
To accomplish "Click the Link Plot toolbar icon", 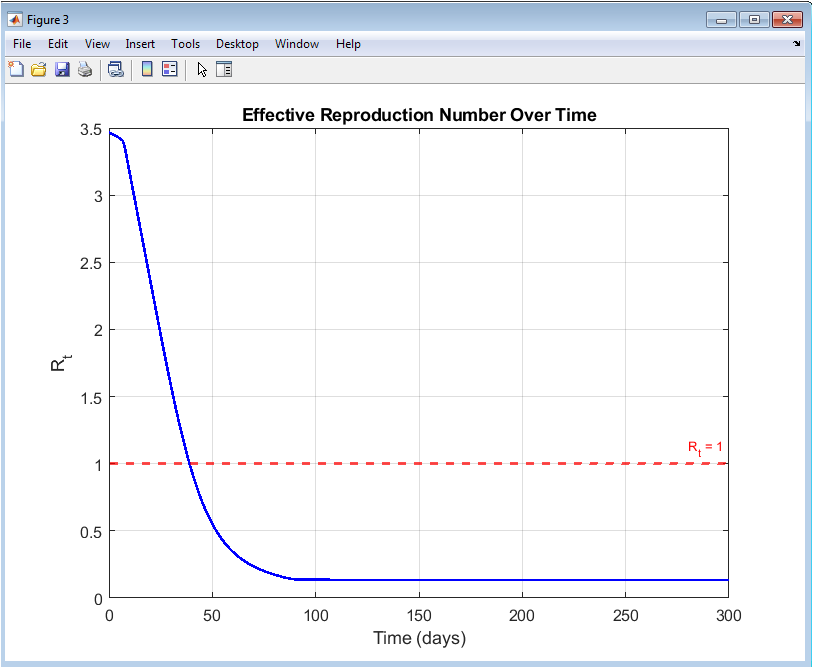I will [x=116, y=70].
